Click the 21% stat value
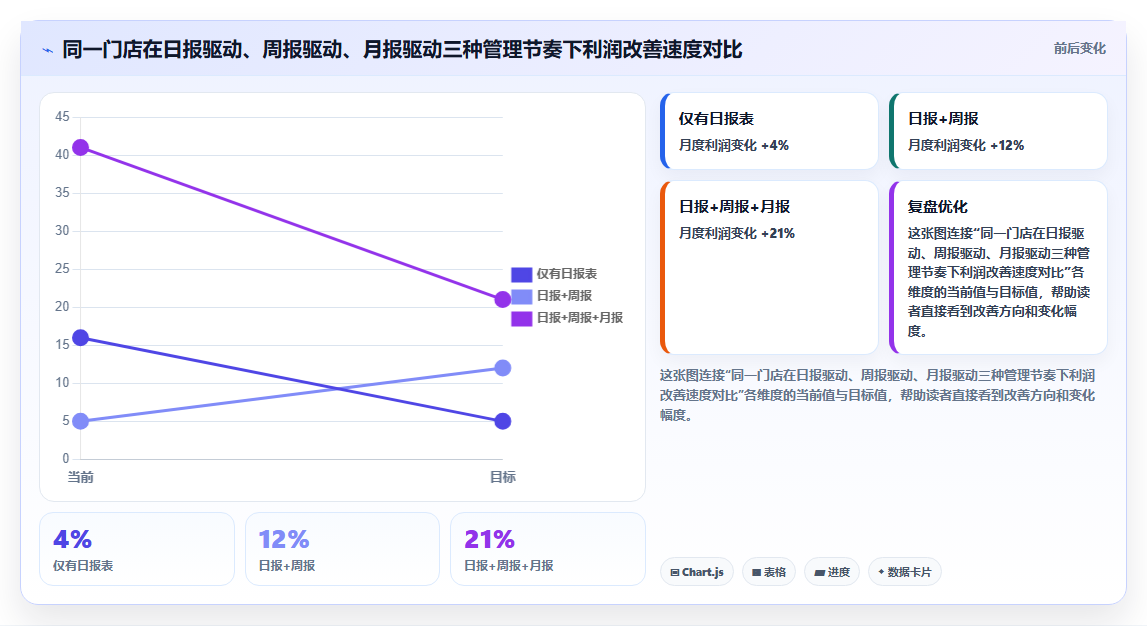This screenshot has width=1147, height=626. coord(489,539)
